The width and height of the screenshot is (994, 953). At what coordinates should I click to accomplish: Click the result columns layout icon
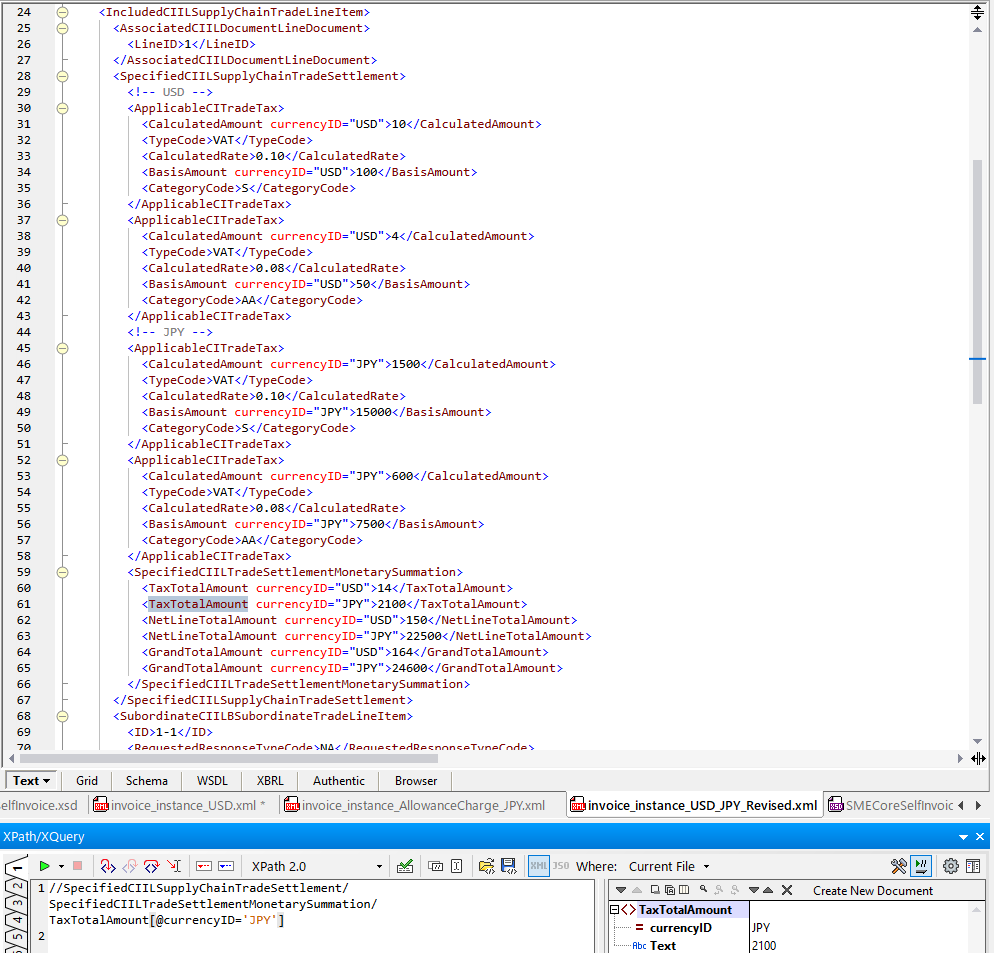pyautogui.click(x=684, y=890)
